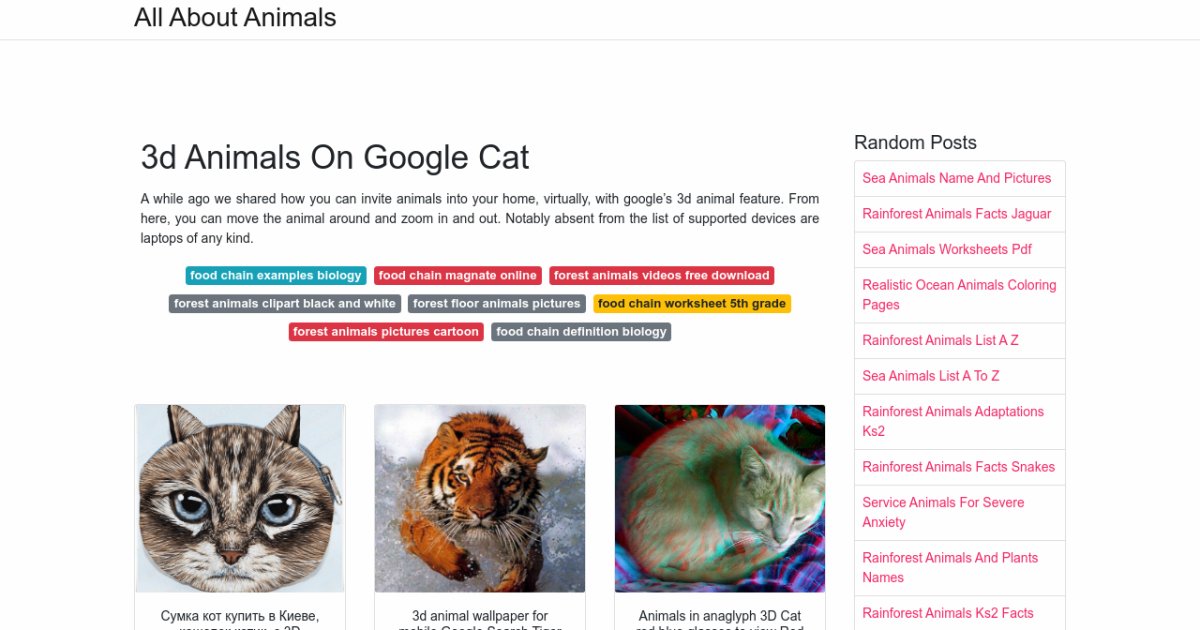Choose 'forest animals clipart black and white' tag
The height and width of the screenshot is (630, 1200).
point(285,304)
